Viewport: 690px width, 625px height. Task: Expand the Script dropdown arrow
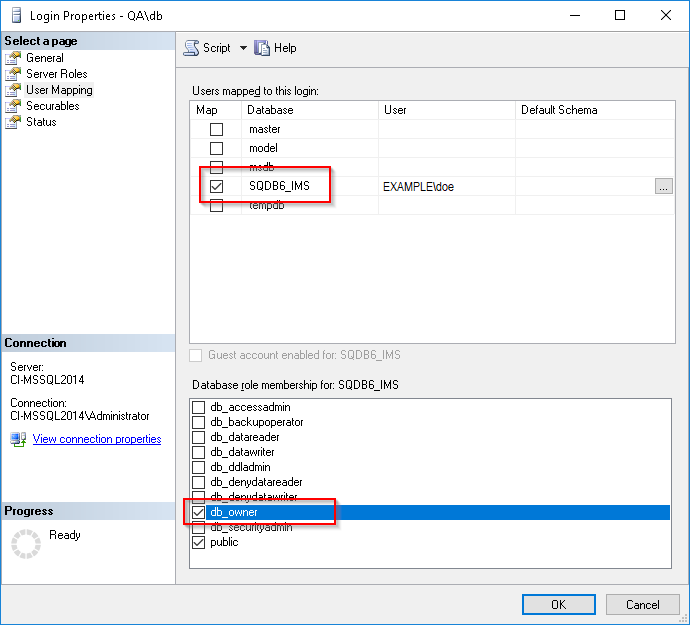(243, 48)
